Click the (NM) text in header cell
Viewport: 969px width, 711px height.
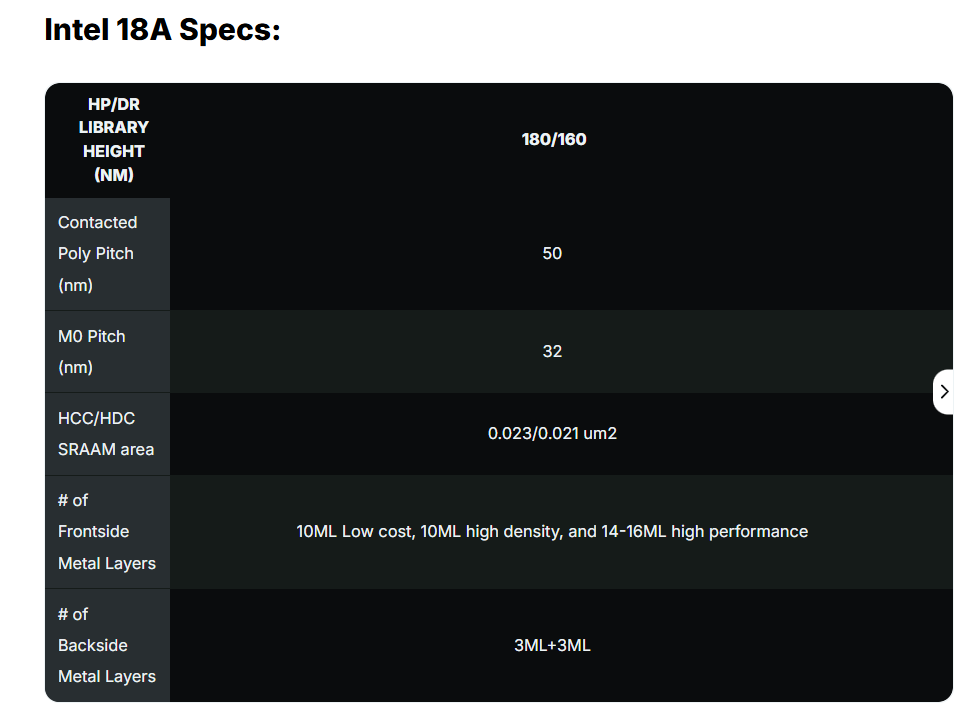pyautogui.click(x=114, y=175)
